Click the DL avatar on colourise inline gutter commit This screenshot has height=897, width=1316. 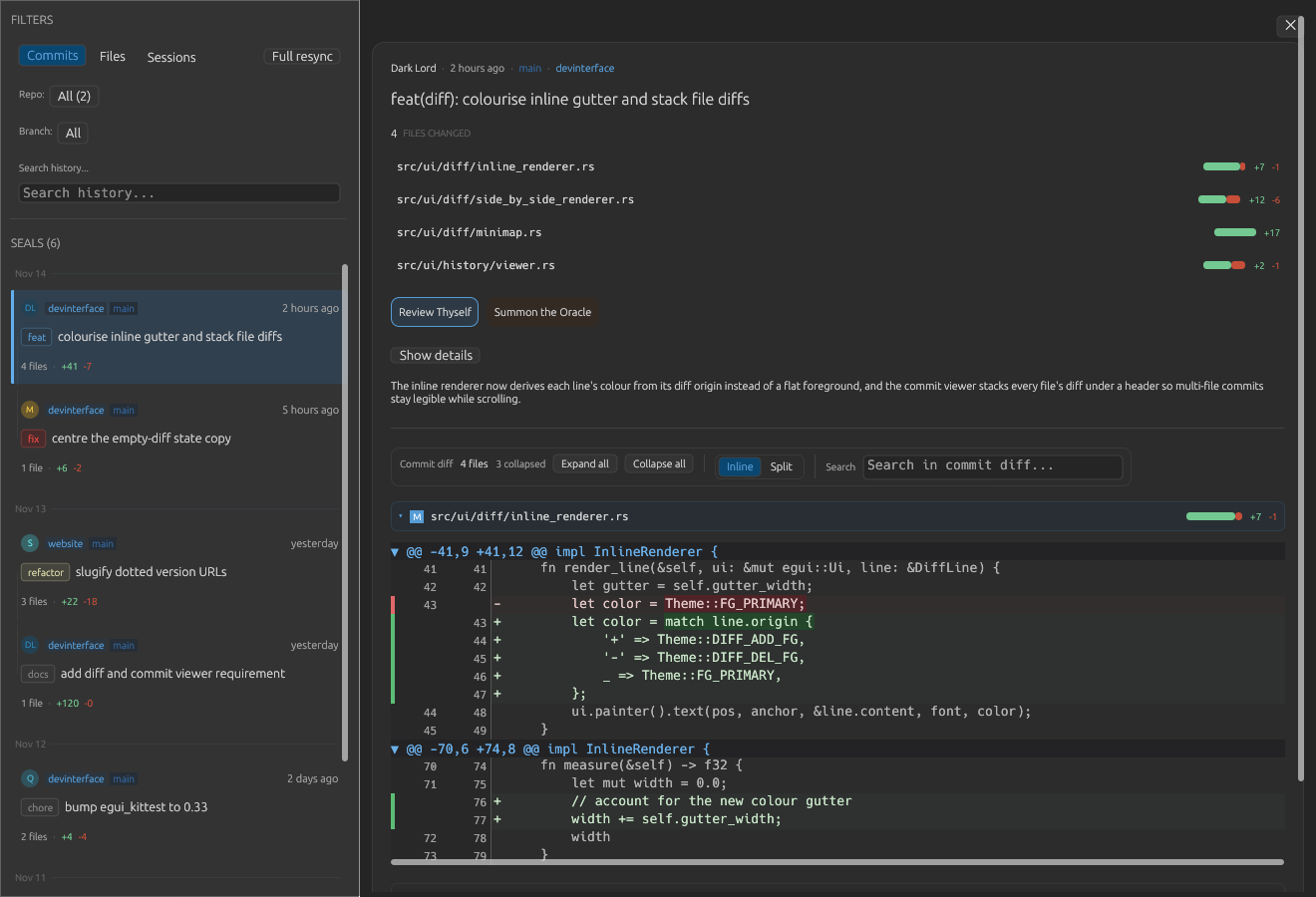pos(30,308)
